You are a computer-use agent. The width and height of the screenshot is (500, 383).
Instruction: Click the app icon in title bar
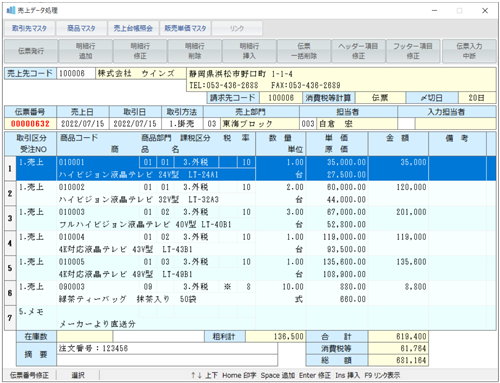(x=11, y=10)
